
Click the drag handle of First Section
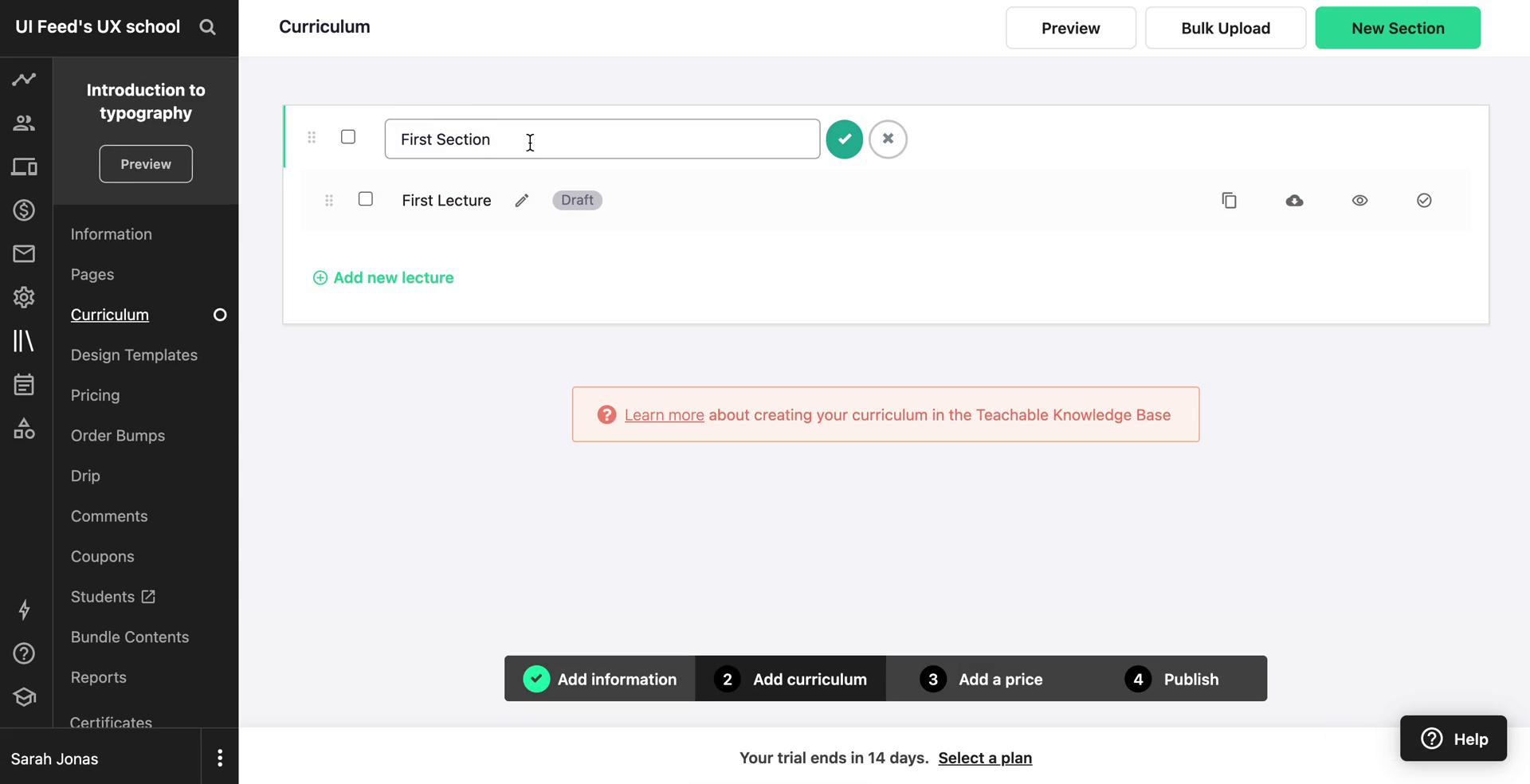coord(312,138)
